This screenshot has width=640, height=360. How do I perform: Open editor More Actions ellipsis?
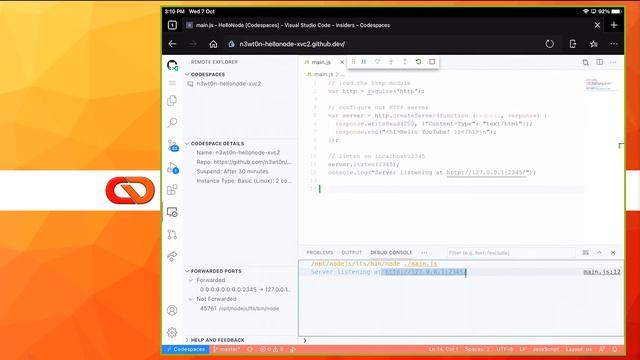[613, 62]
